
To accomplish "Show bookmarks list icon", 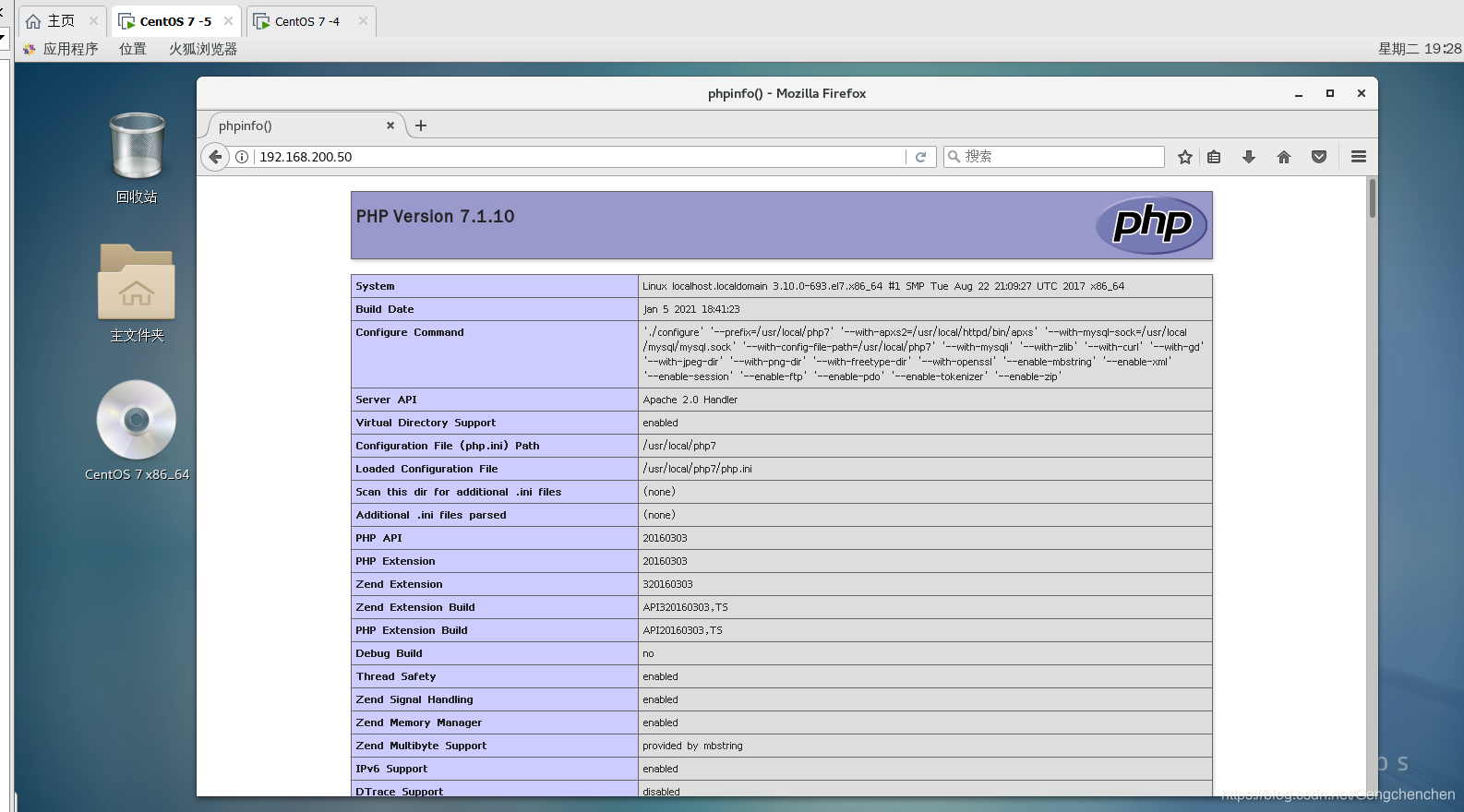I will (1214, 157).
